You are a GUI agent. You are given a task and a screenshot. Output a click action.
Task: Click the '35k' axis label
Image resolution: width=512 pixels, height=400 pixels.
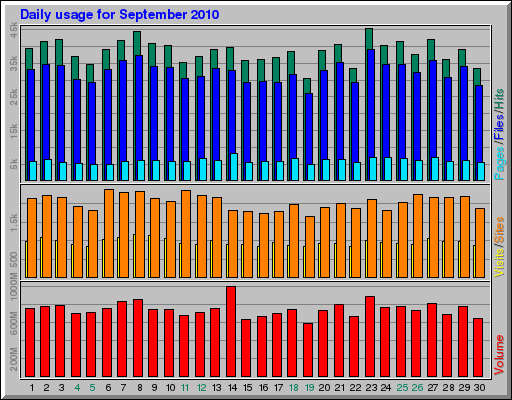click(x=14, y=64)
